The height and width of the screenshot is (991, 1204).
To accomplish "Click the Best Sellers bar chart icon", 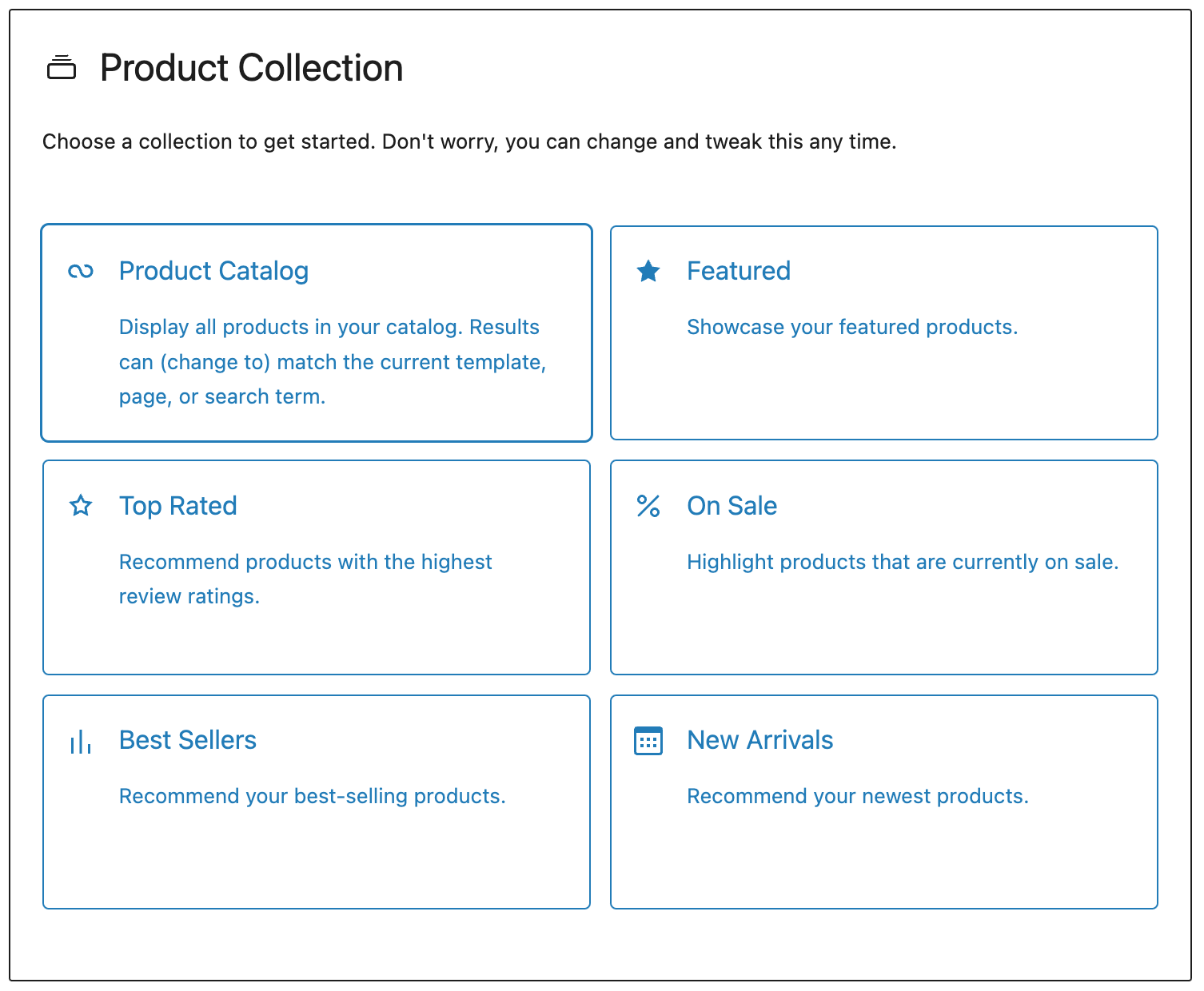I will [81, 740].
